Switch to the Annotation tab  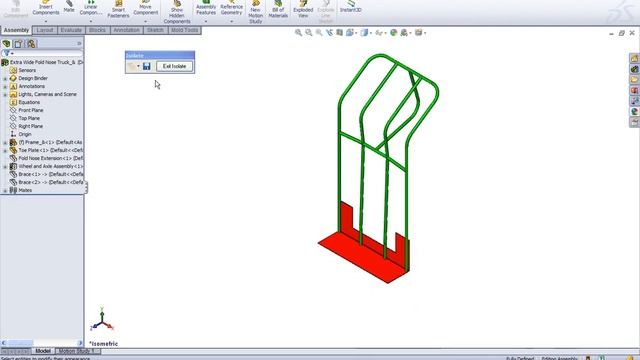click(126, 30)
